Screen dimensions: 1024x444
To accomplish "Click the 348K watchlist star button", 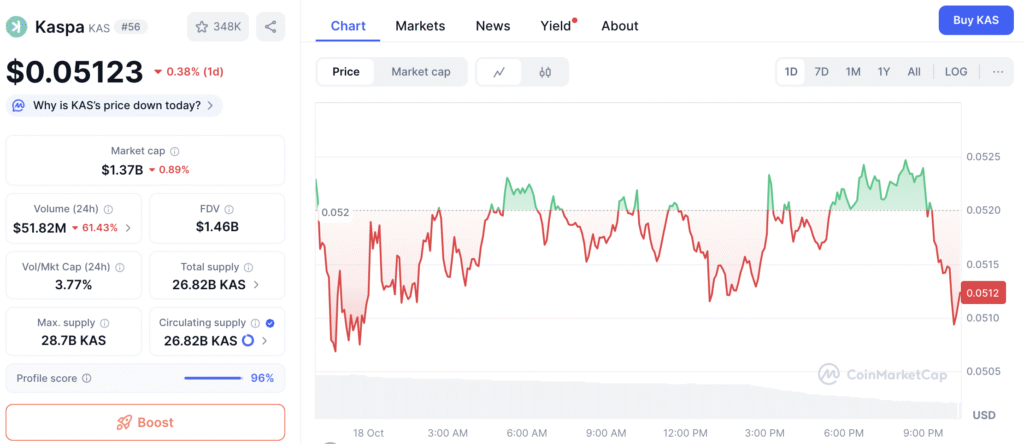I will tap(219, 26).
